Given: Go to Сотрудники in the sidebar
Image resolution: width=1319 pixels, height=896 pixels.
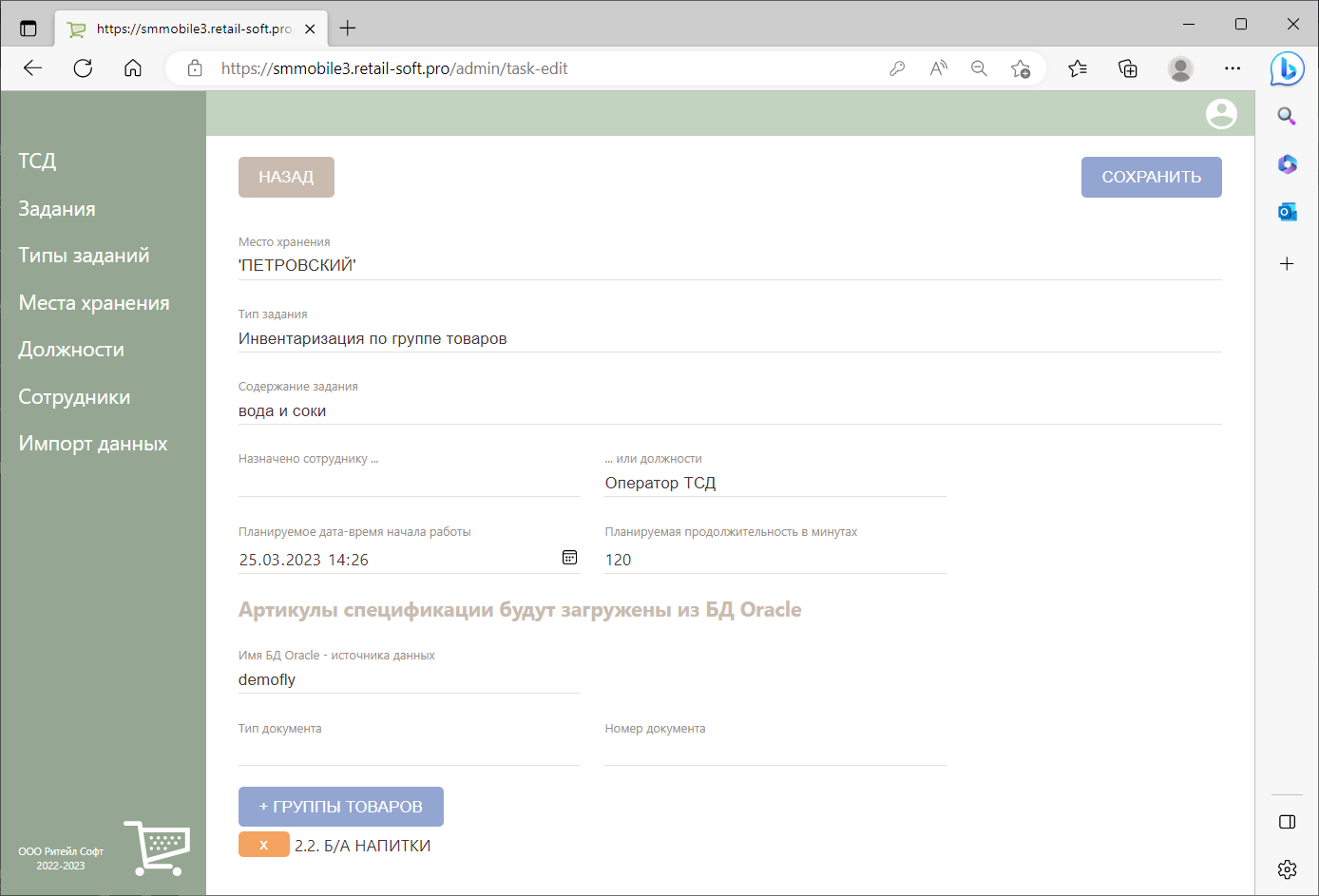Looking at the screenshot, I should point(74,397).
